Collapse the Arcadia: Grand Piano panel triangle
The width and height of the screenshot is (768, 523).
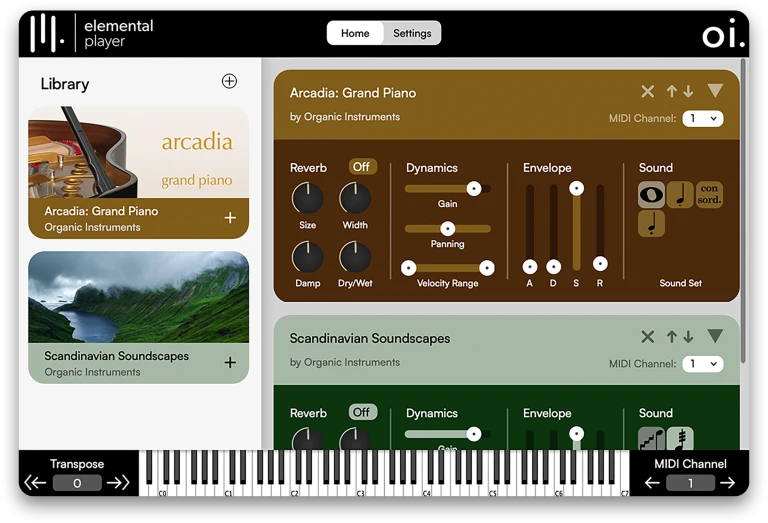[715, 90]
